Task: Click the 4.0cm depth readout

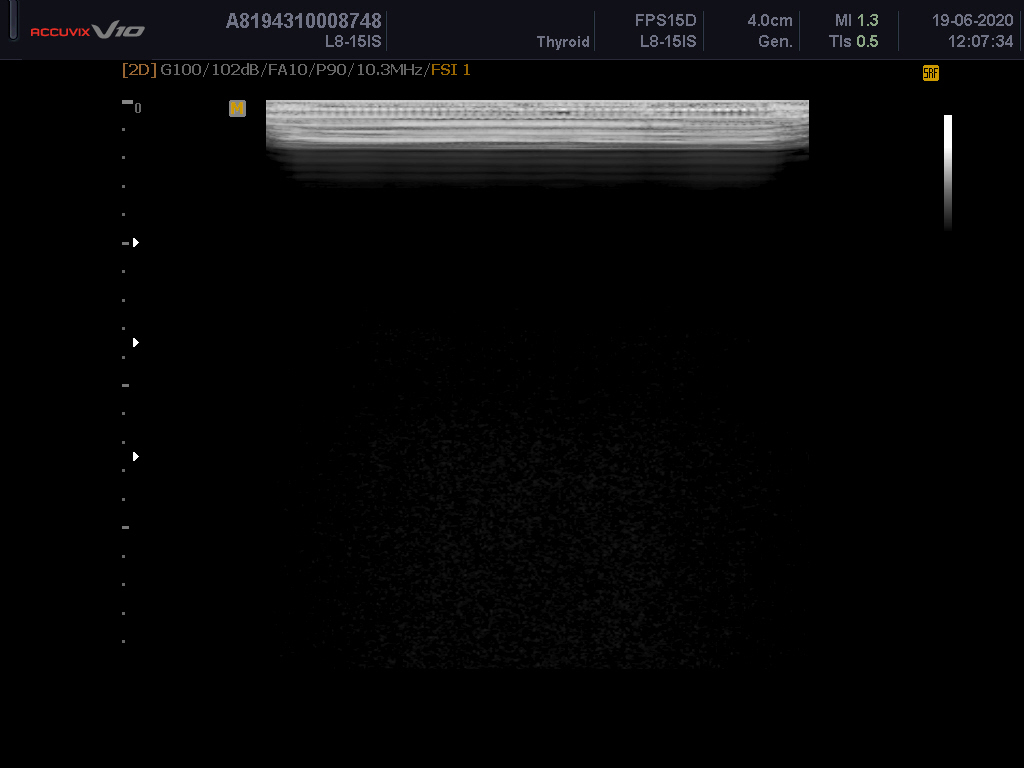Action: 769,21
